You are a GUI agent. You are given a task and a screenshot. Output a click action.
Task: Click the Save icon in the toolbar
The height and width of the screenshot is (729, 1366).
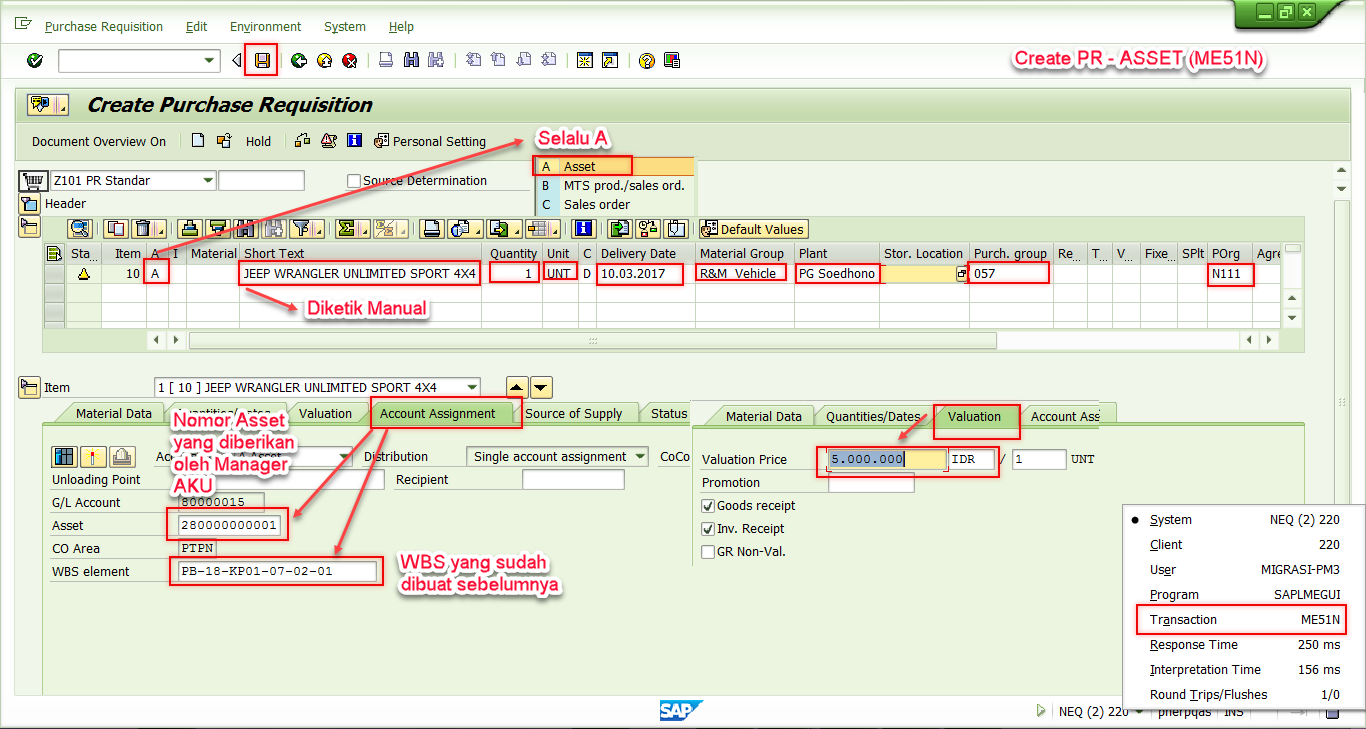262,60
